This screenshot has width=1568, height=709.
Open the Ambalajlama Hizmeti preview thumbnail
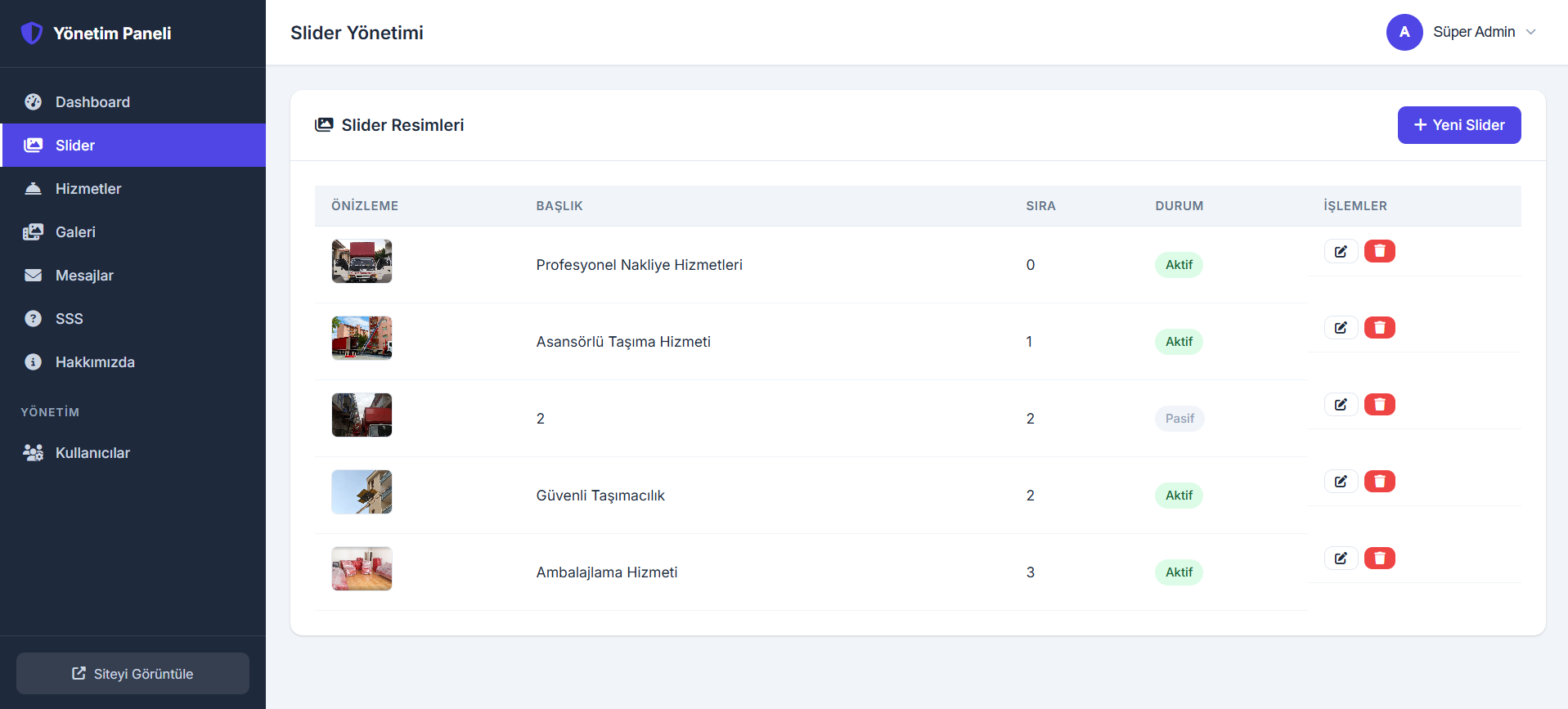(x=362, y=569)
